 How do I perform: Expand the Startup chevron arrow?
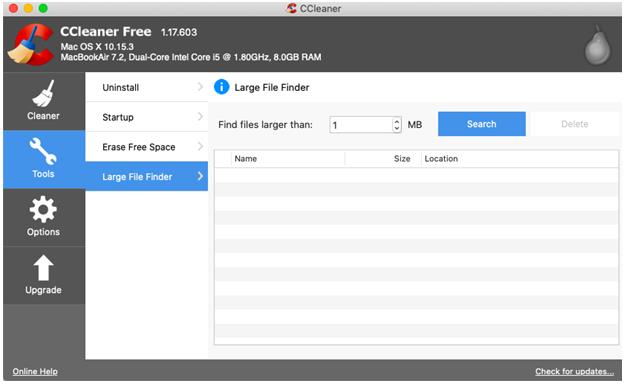pyautogui.click(x=200, y=117)
